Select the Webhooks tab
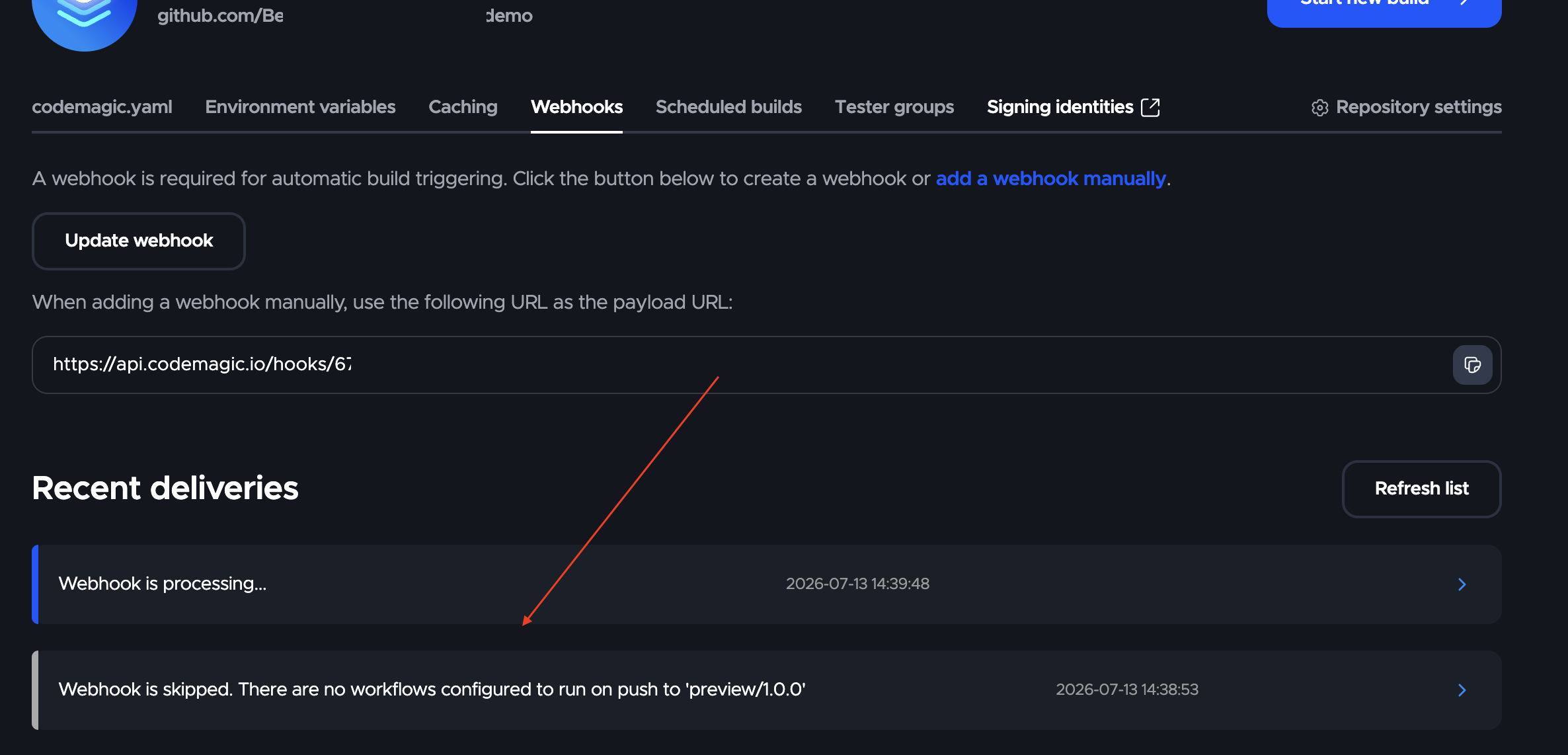1568x755 pixels. (x=576, y=107)
